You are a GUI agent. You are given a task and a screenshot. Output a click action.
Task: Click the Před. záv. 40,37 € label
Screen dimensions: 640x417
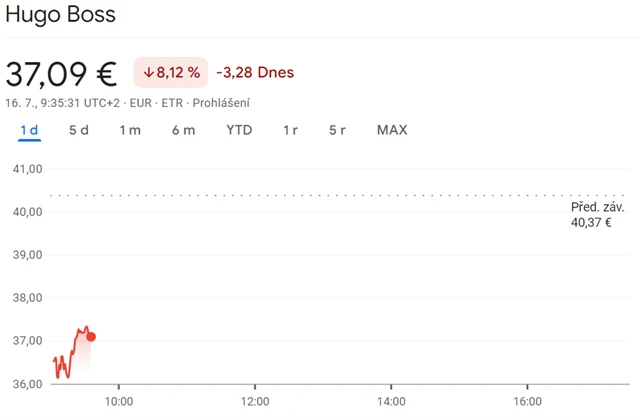[x=597, y=214]
